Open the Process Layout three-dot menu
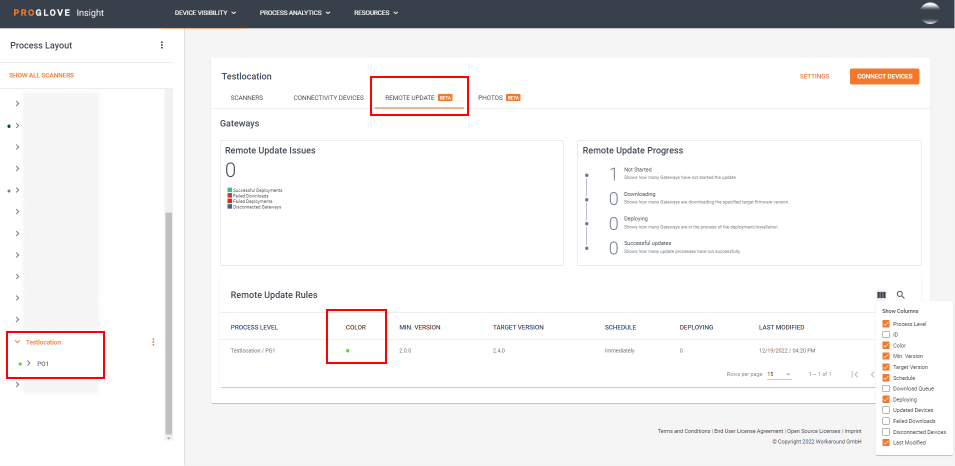 pyautogui.click(x=162, y=45)
